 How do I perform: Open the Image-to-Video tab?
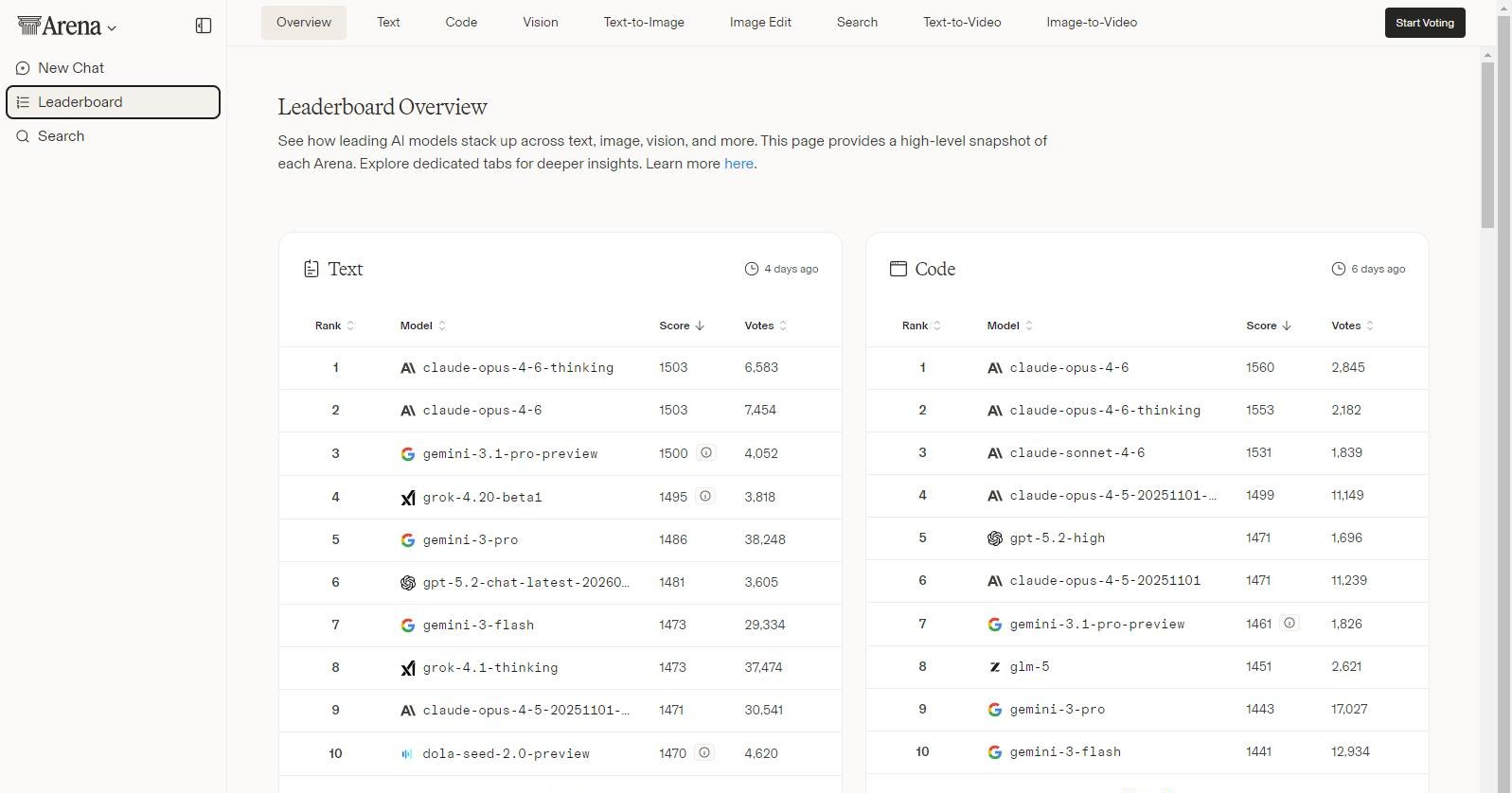pos(1092,22)
